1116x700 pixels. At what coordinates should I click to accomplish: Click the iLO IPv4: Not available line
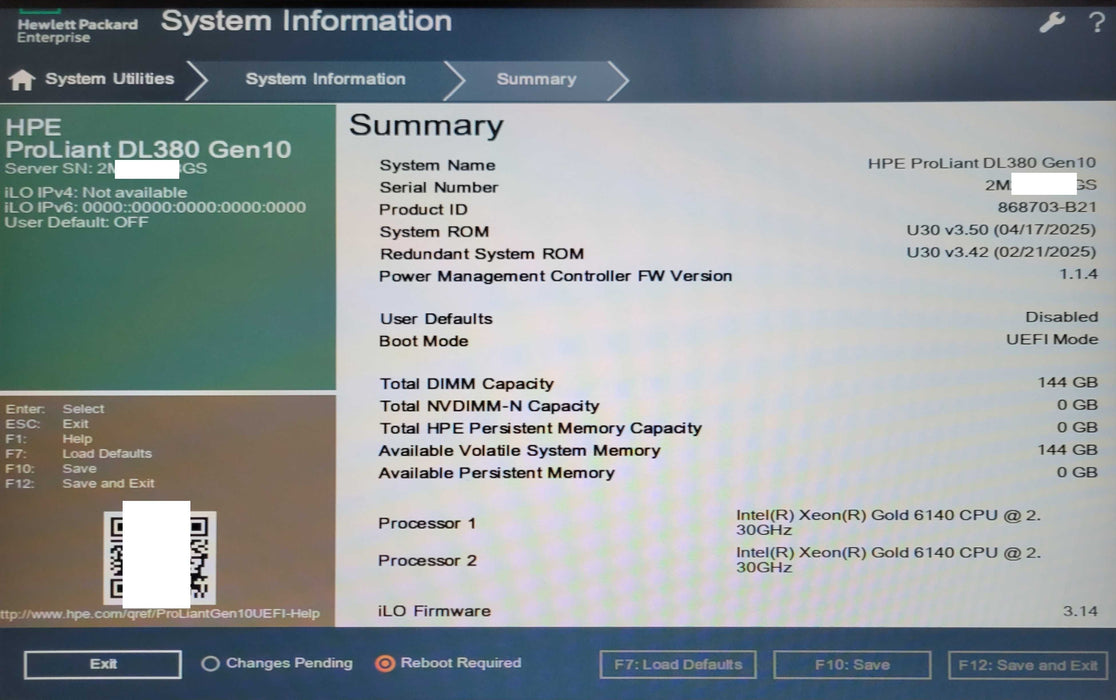point(95,192)
